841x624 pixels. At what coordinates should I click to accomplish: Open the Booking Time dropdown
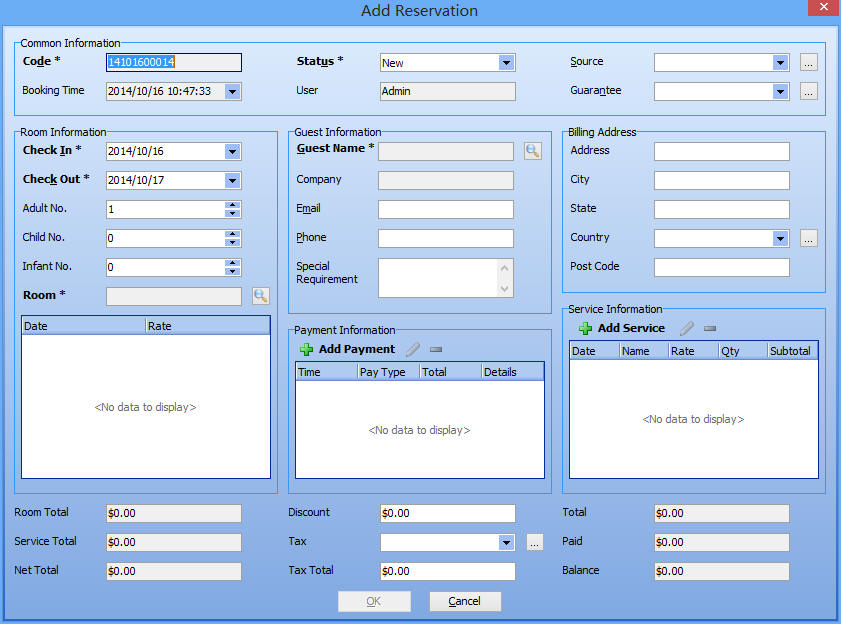click(230, 91)
